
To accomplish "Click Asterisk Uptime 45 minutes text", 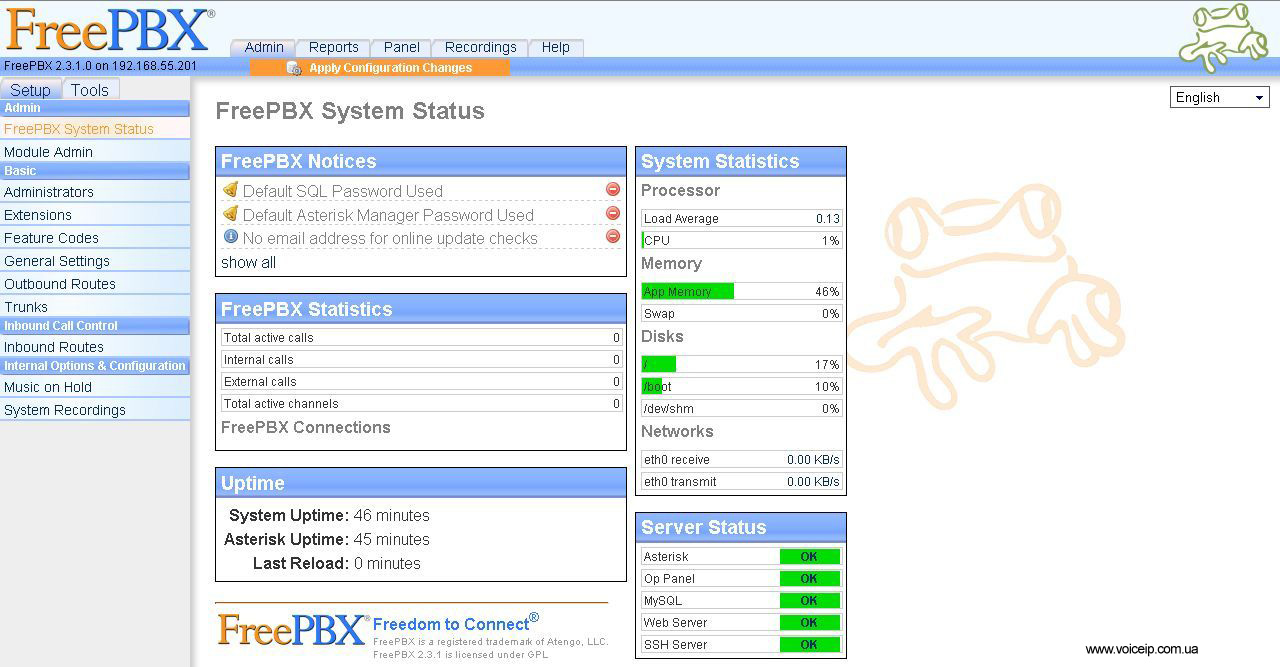I will pos(327,540).
